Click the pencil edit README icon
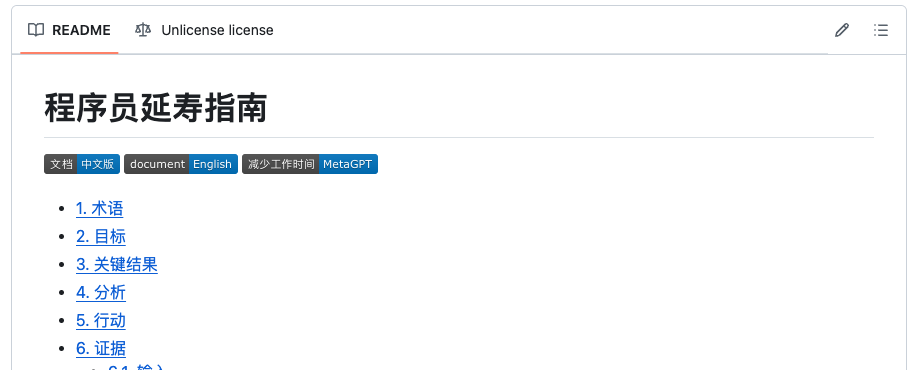Screen dimensions: 909x370 coord(842,30)
